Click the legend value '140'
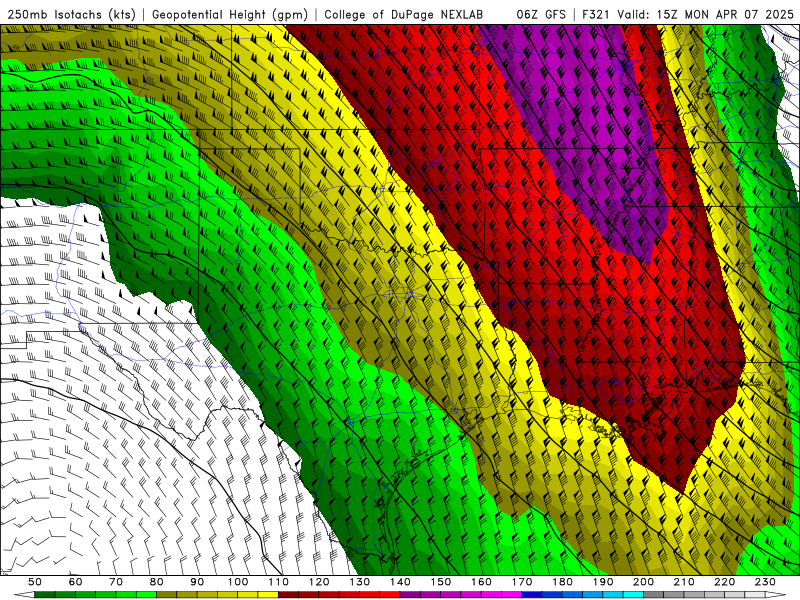 click(400, 582)
